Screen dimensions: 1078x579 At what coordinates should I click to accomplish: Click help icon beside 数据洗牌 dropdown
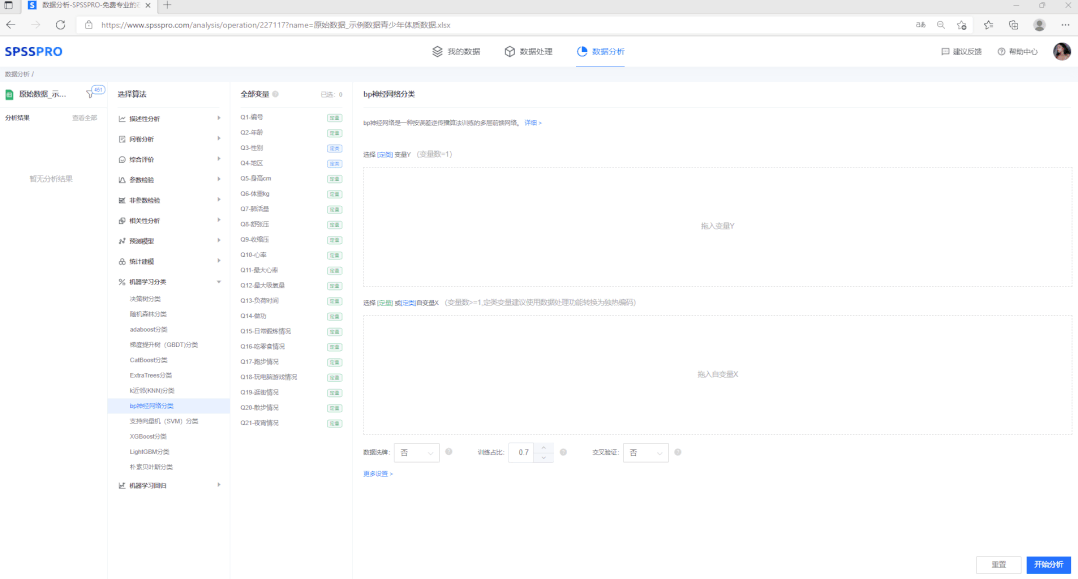pyautogui.click(x=448, y=452)
